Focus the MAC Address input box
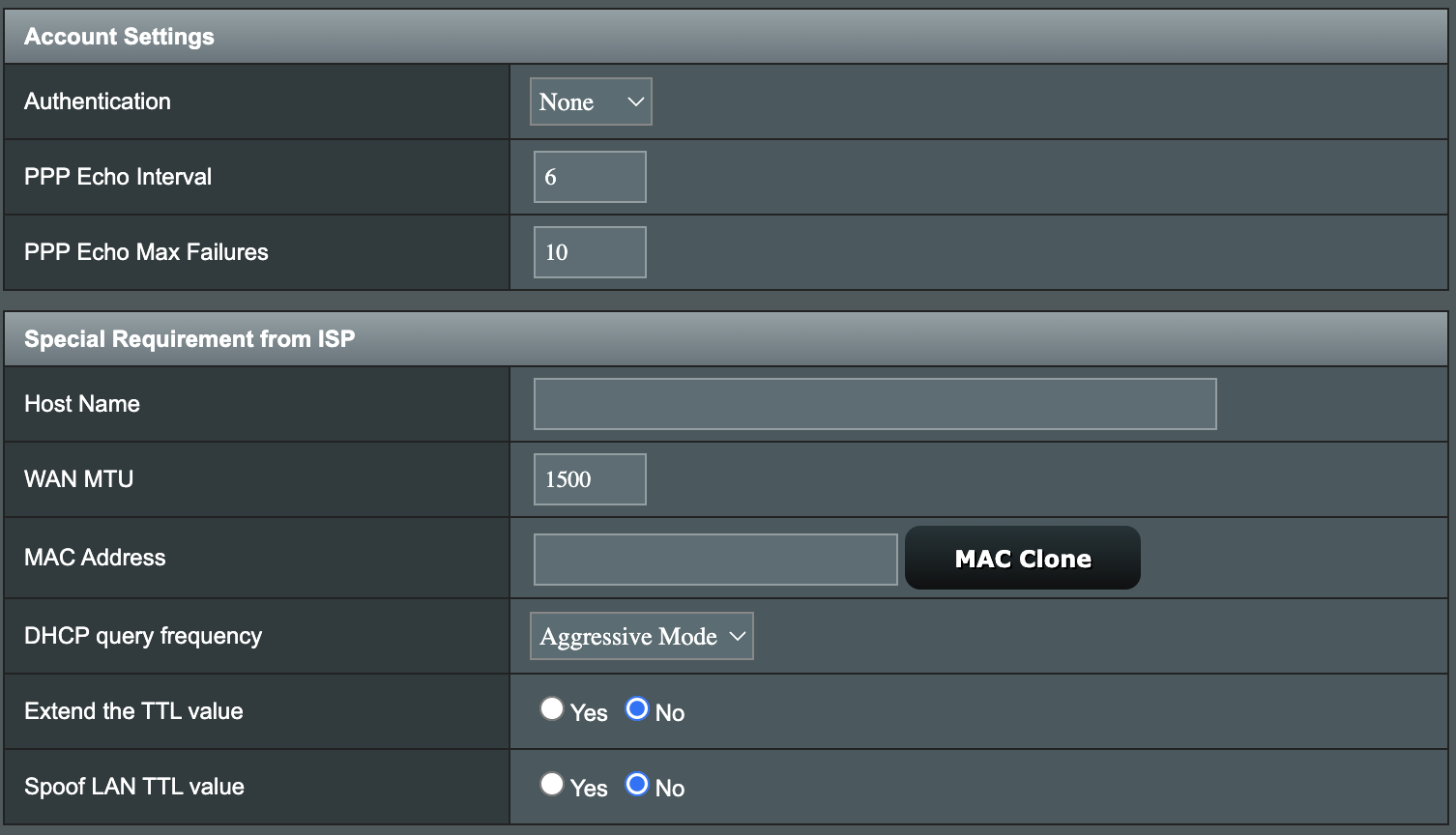Screen dimensions: 1456x835 (x=715, y=560)
